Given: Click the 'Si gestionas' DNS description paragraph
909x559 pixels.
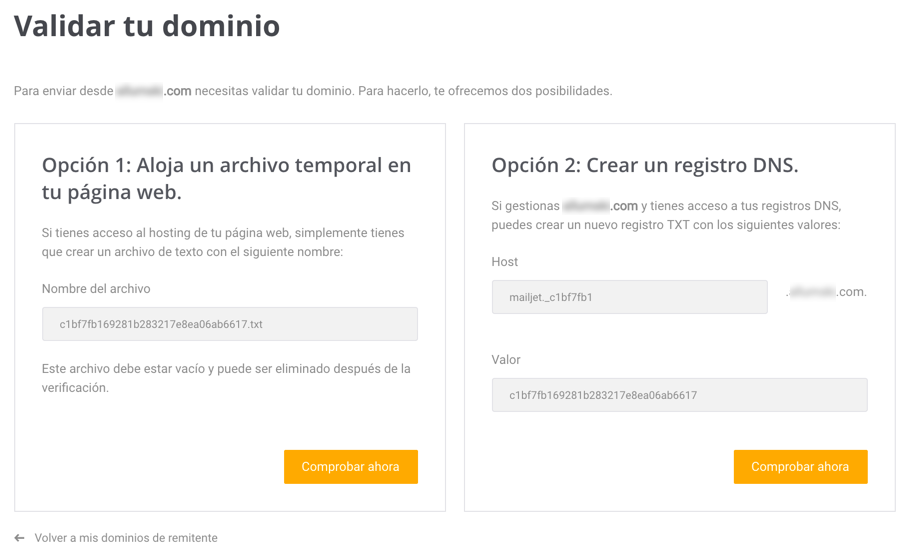Looking at the screenshot, I should 667,215.
